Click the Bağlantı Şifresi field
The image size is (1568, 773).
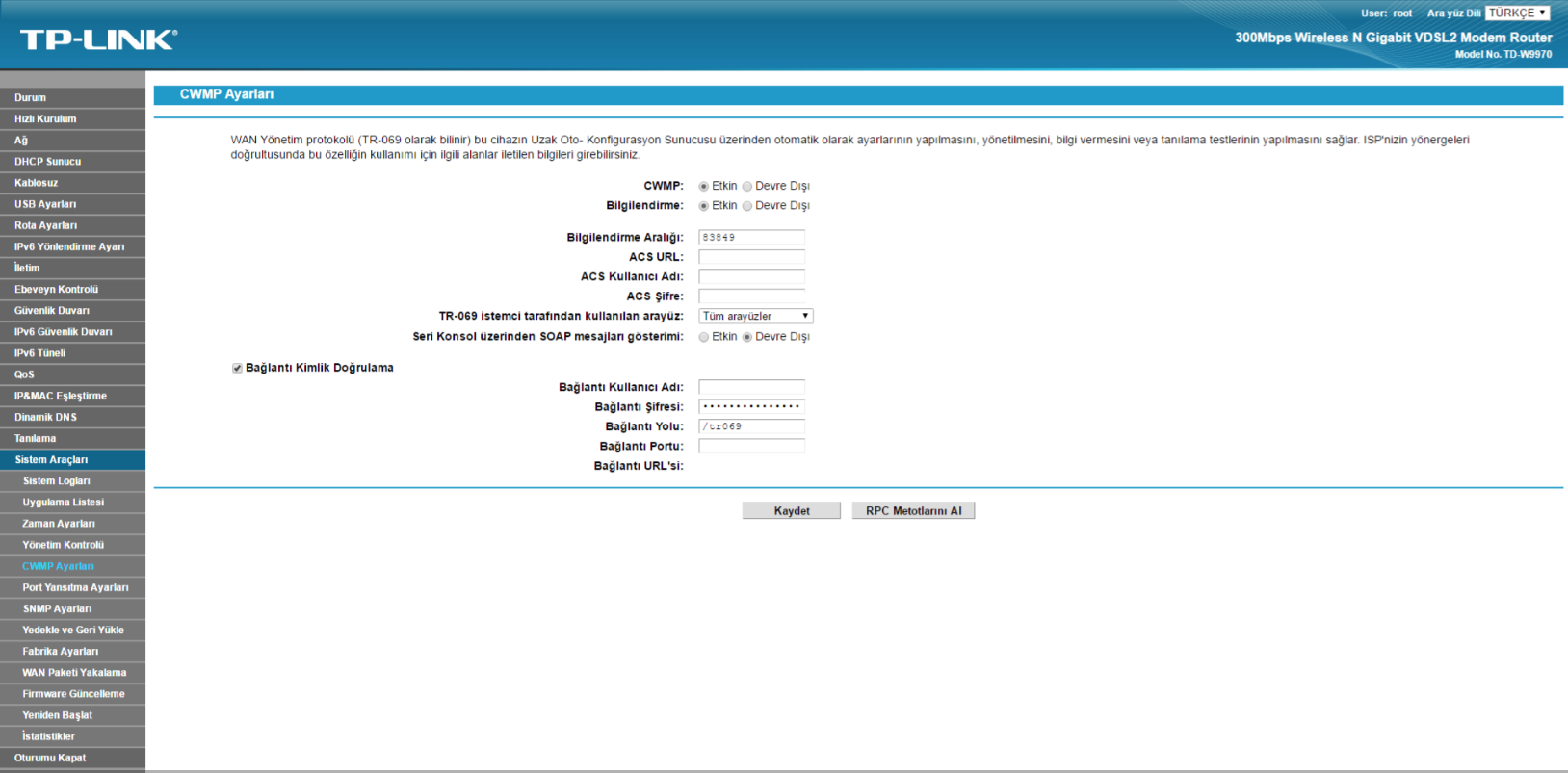coord(751,406)
